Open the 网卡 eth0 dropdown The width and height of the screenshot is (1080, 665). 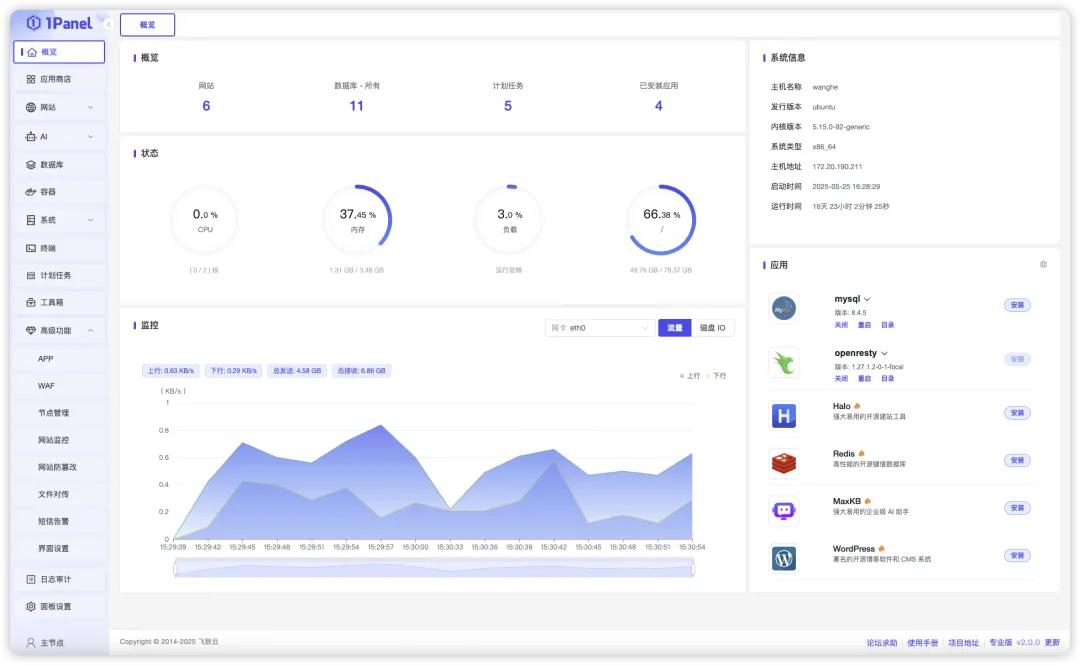(600, 328)
